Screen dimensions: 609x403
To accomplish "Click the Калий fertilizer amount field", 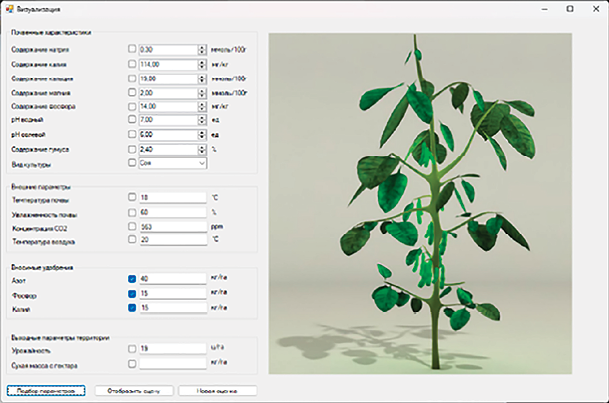I will pyautogui.click(x=172, y=308).
